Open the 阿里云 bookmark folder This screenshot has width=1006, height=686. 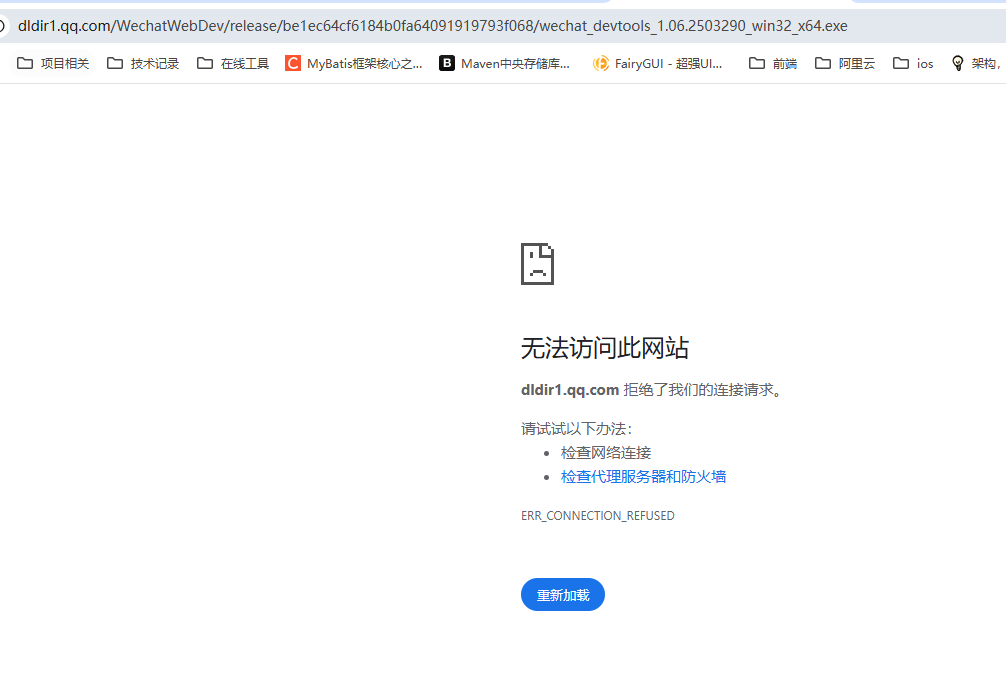845,63
